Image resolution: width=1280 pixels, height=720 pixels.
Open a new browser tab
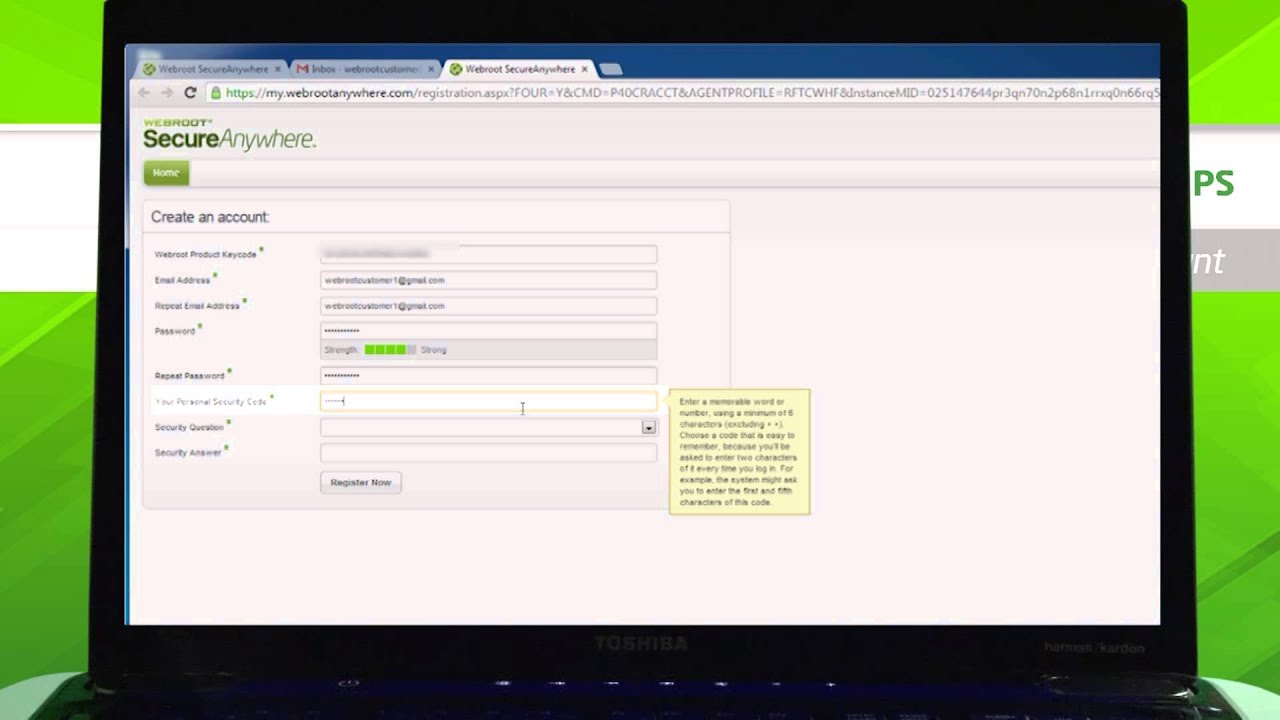[611, 69]
